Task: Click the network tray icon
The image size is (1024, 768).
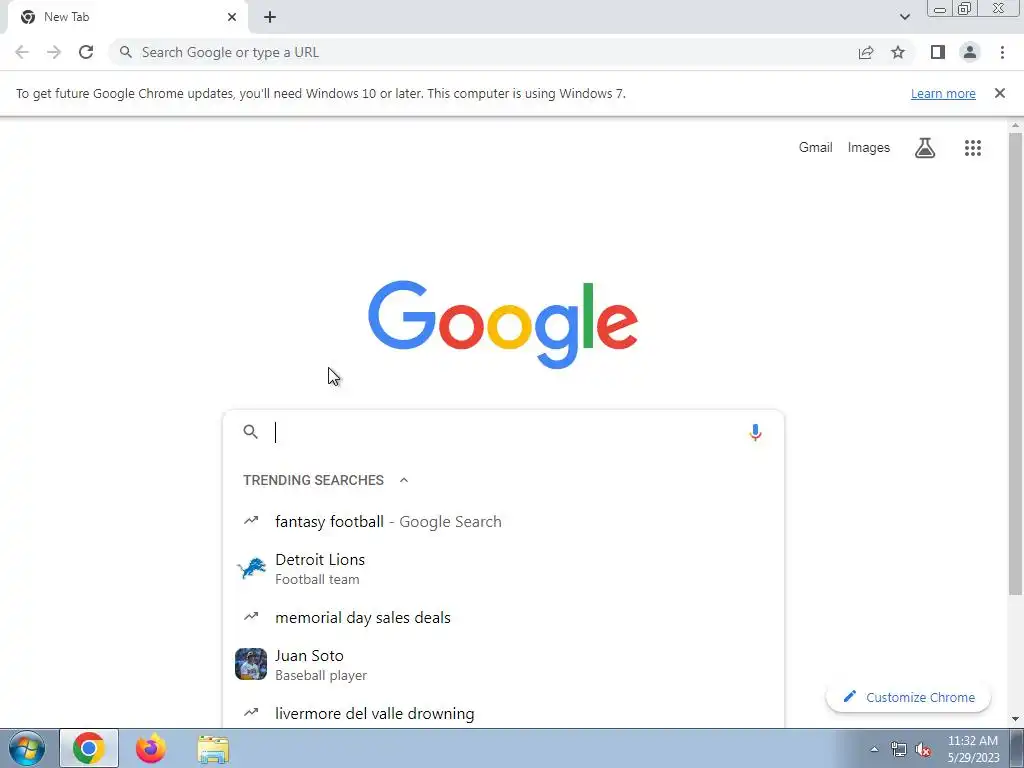Action: click(x=899, y=750)
